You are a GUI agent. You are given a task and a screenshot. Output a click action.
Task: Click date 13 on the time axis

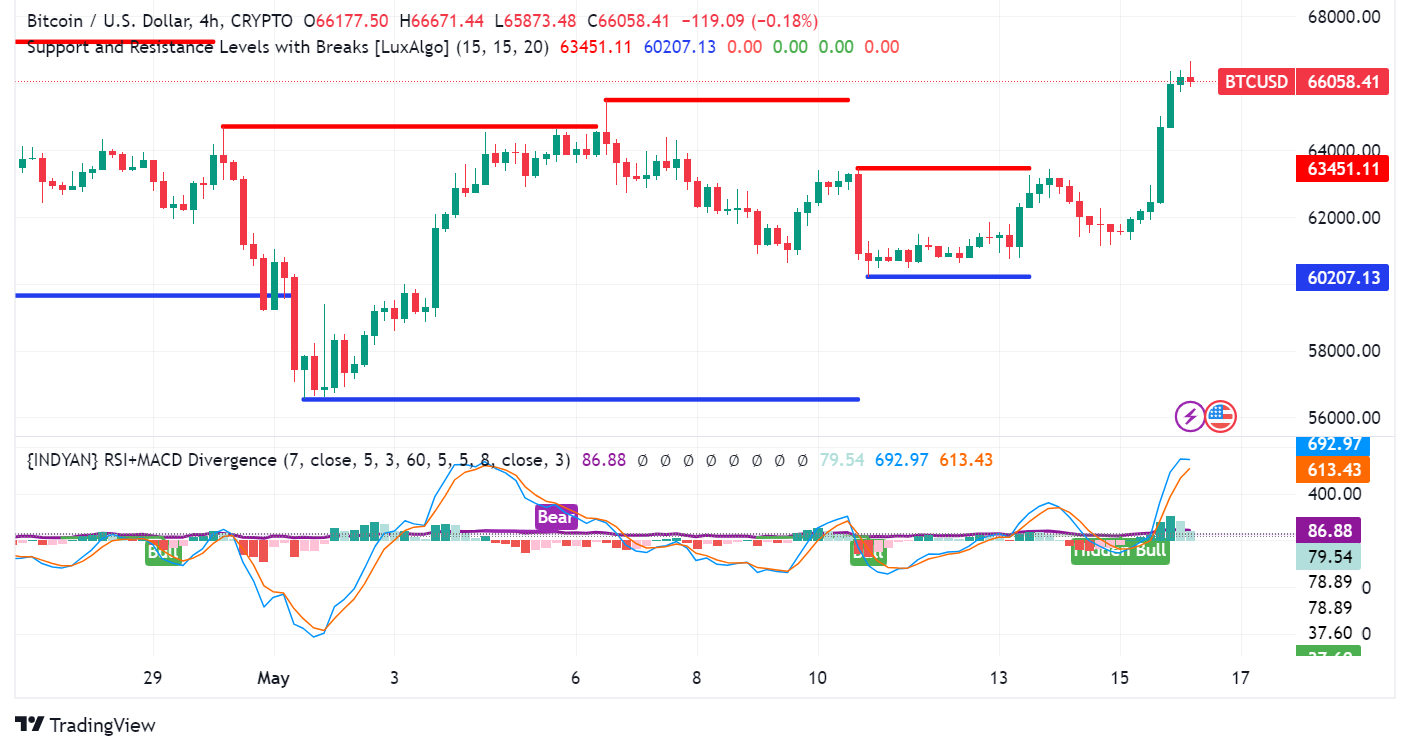999,678
